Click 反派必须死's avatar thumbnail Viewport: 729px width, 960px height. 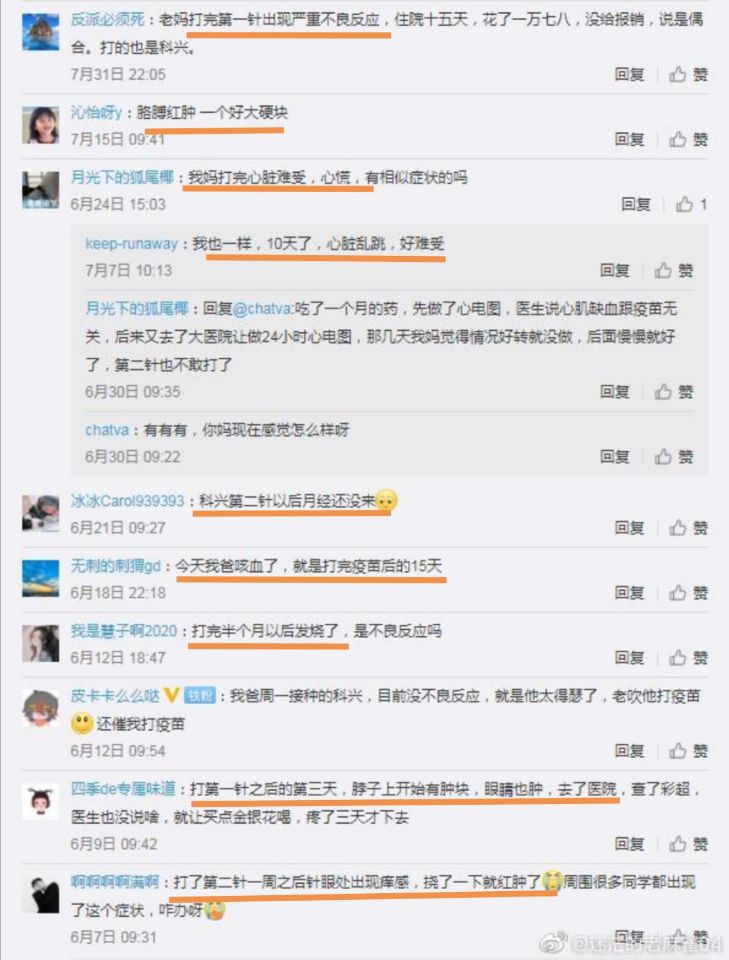[x=40, y=31]
